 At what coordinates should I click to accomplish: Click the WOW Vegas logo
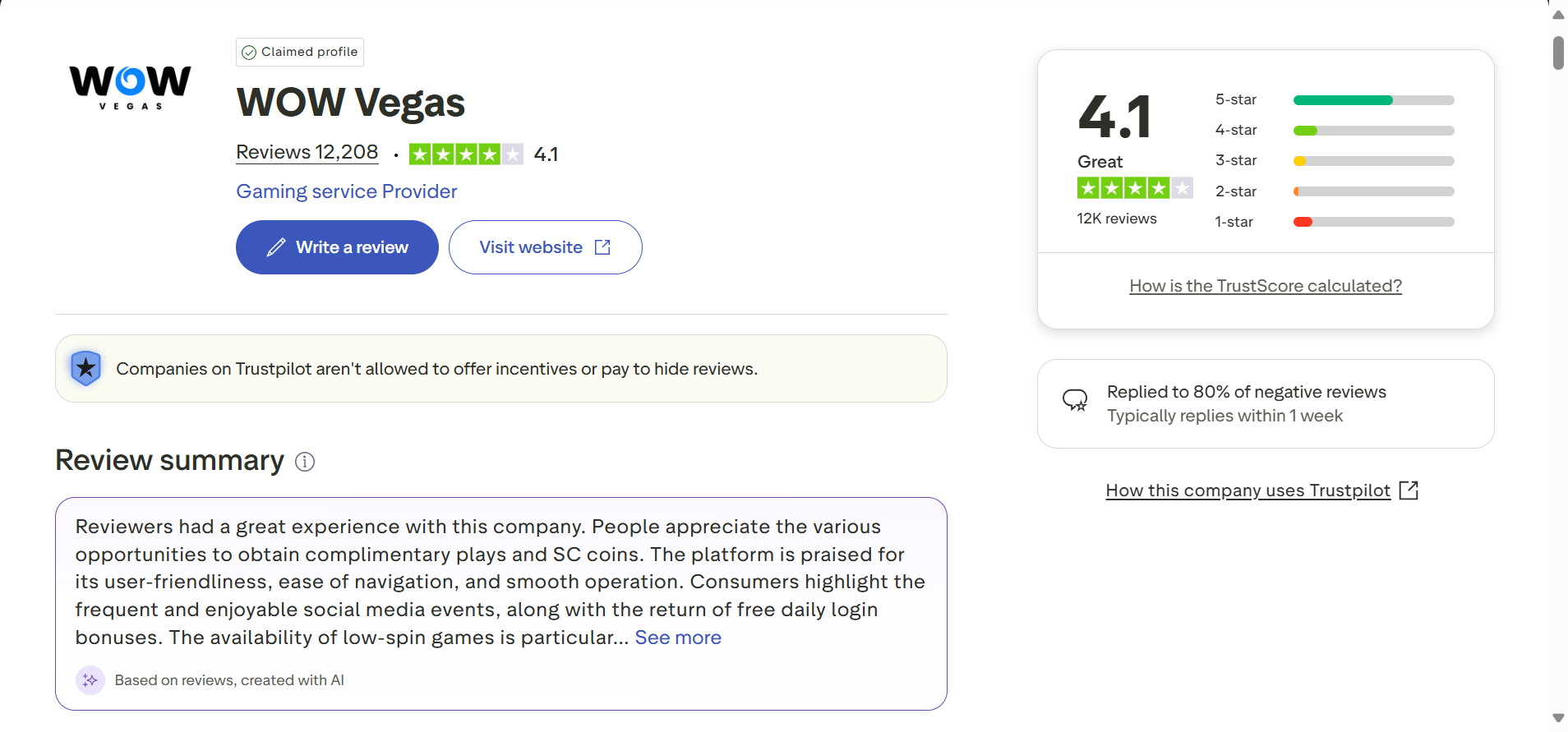pos(131,87)
